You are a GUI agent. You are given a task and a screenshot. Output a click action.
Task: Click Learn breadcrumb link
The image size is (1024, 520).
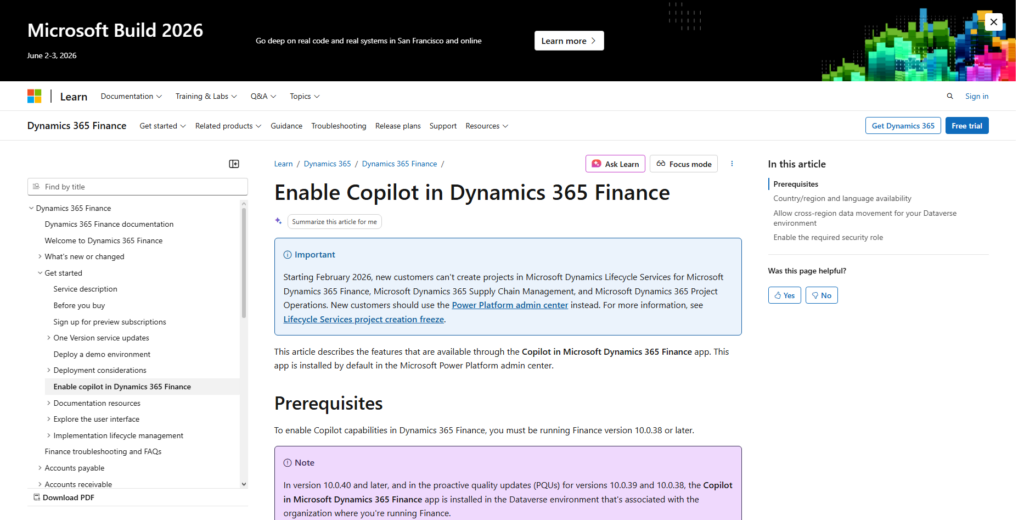tap(283, 164)
